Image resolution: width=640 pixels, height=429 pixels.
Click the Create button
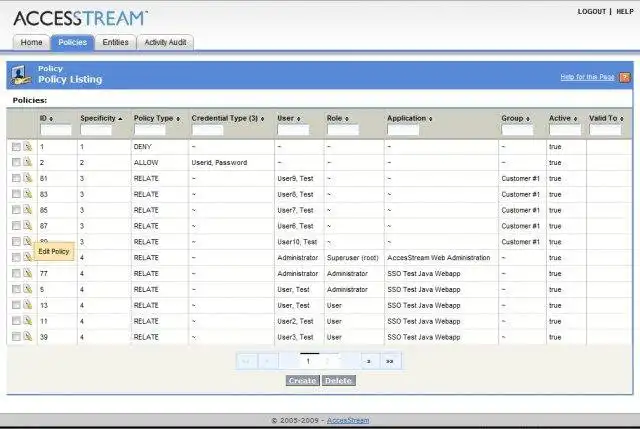pyautogui.click(x=302, y=380)
